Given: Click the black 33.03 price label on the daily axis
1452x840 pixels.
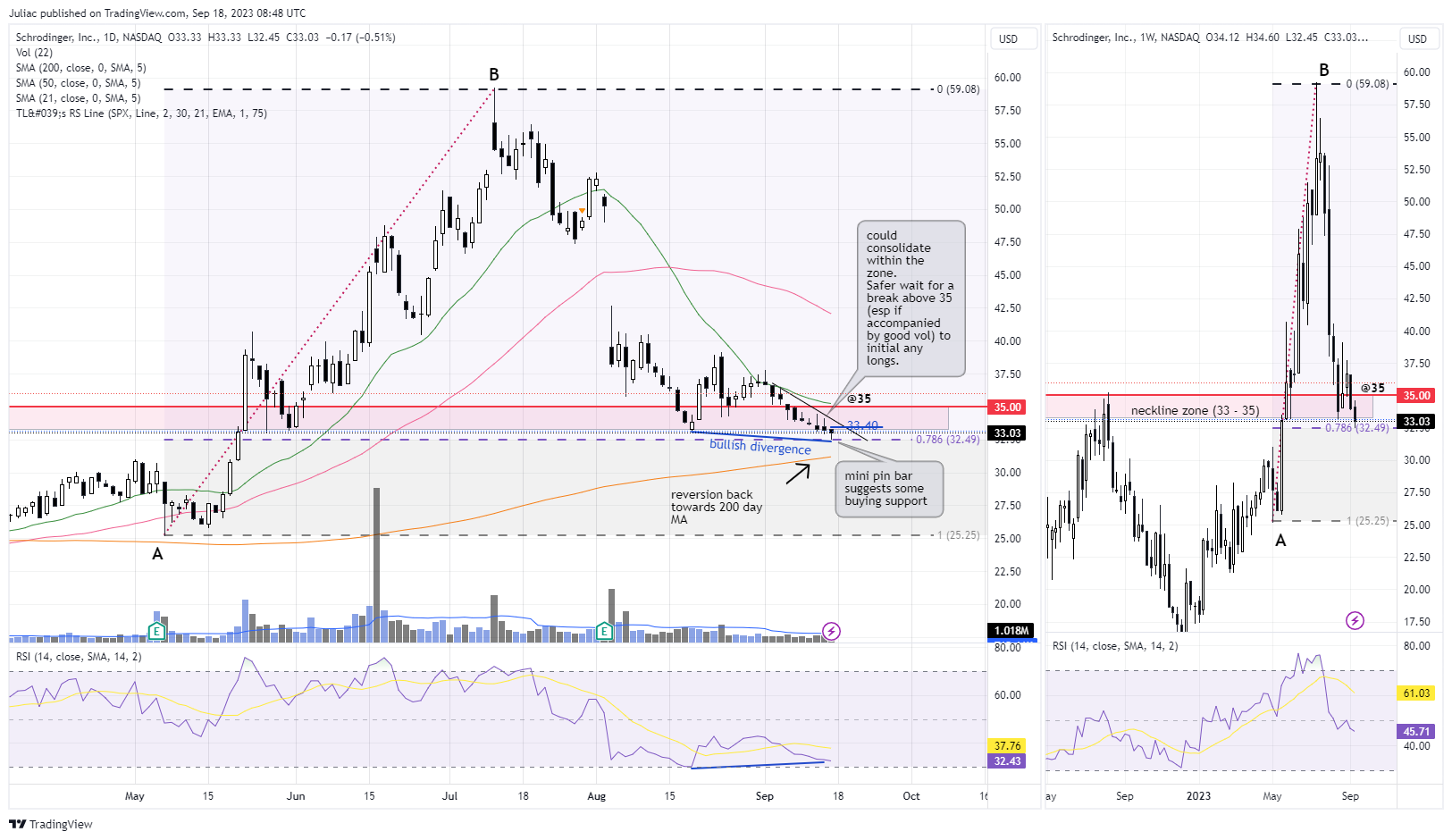Looking at the screenshot, I should (1008, 433).
